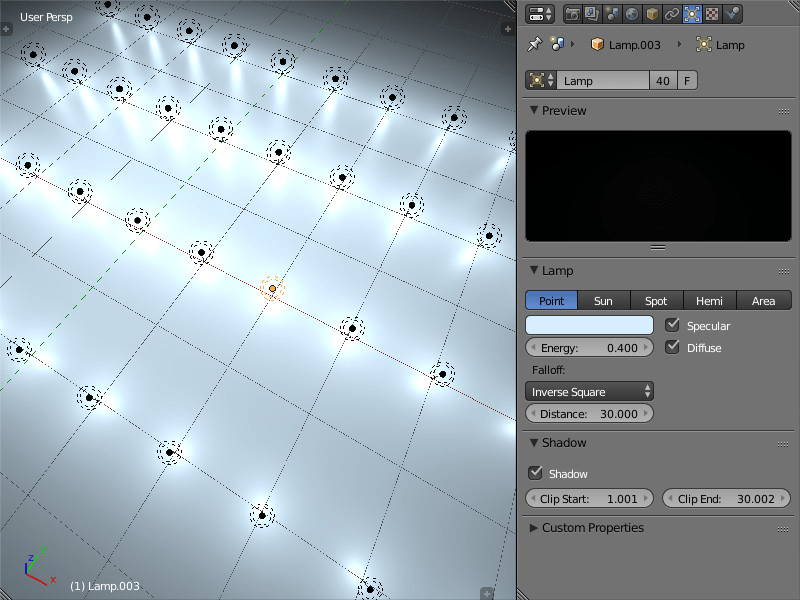Screen dimensions: 800x600
Task: Select the Render Layers properties tab icon
Action: [x=592, y=13]
